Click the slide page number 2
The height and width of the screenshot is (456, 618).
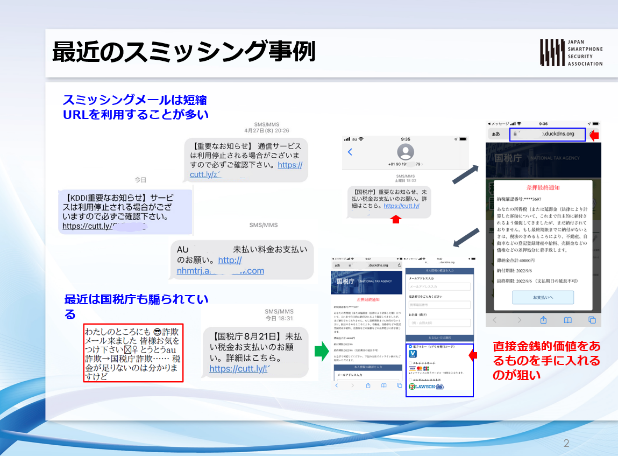566,443
